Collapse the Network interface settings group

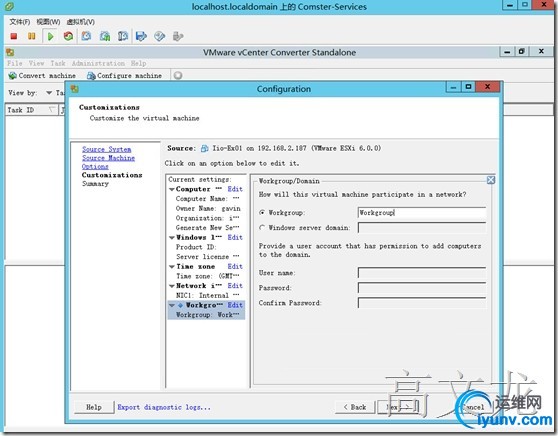tap(172, 286)
